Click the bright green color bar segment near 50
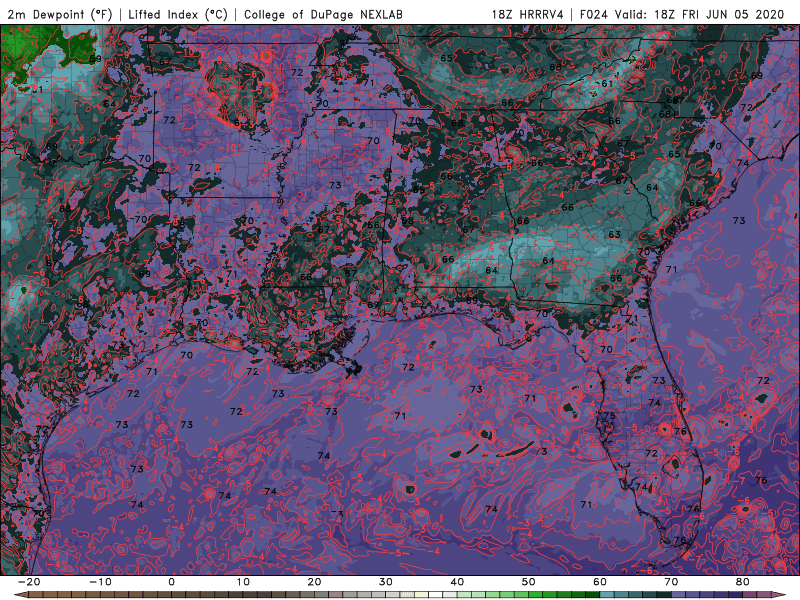The image size is (800, 600). pos(536,595)
